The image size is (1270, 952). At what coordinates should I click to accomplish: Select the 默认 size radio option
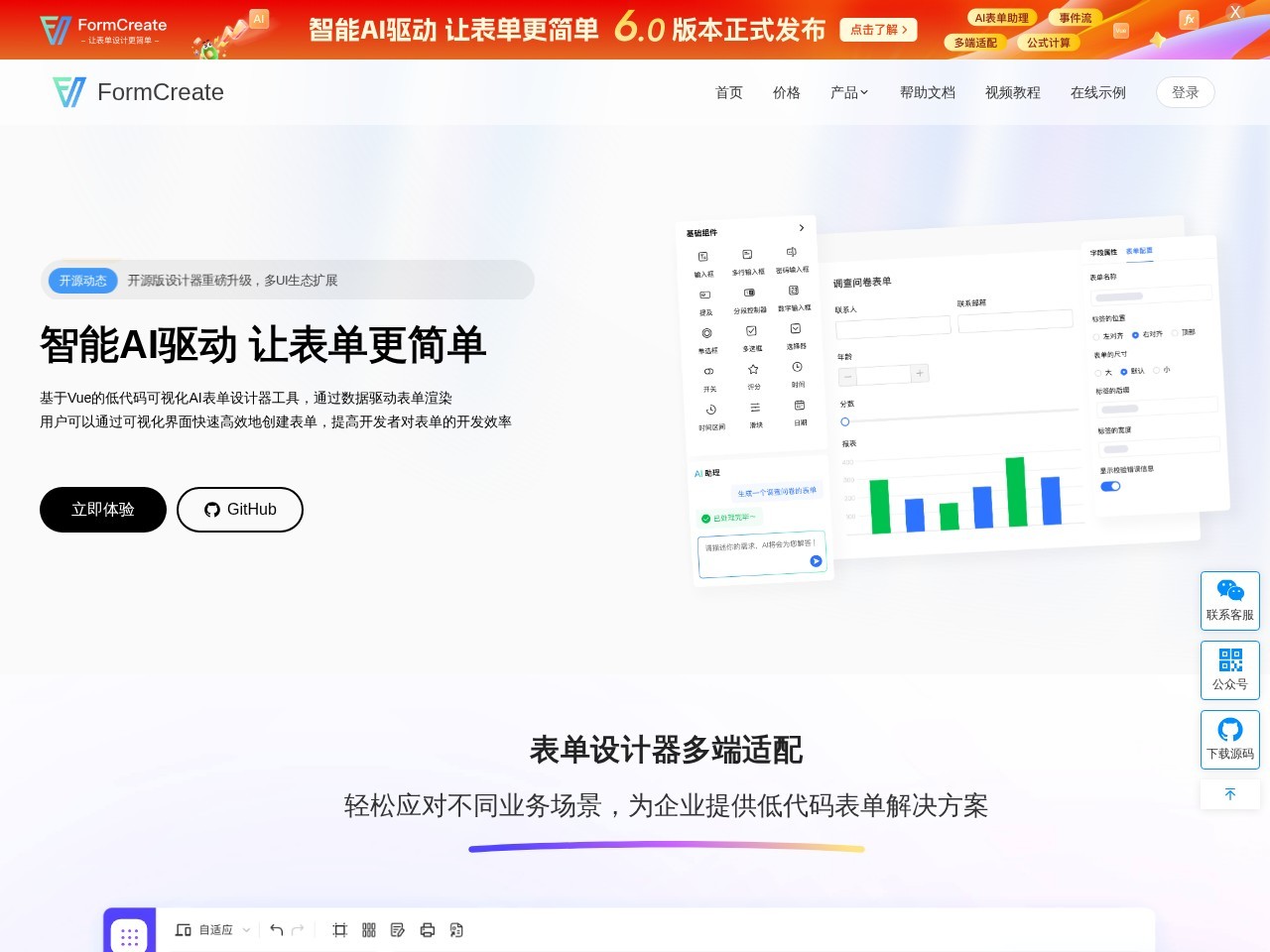(1133, 372)
